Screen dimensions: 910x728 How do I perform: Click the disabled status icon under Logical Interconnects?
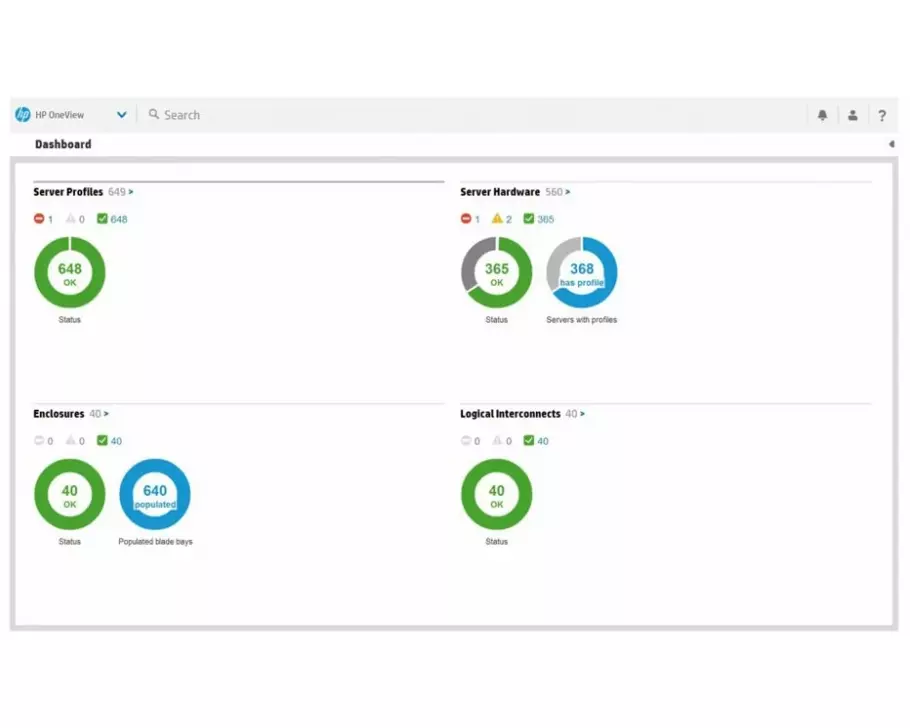[464, 440]
